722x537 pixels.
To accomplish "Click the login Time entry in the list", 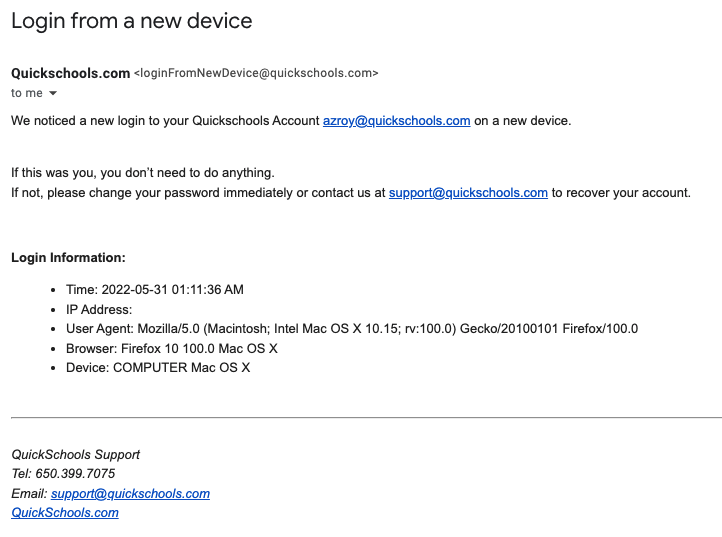I will pos(155,290).
